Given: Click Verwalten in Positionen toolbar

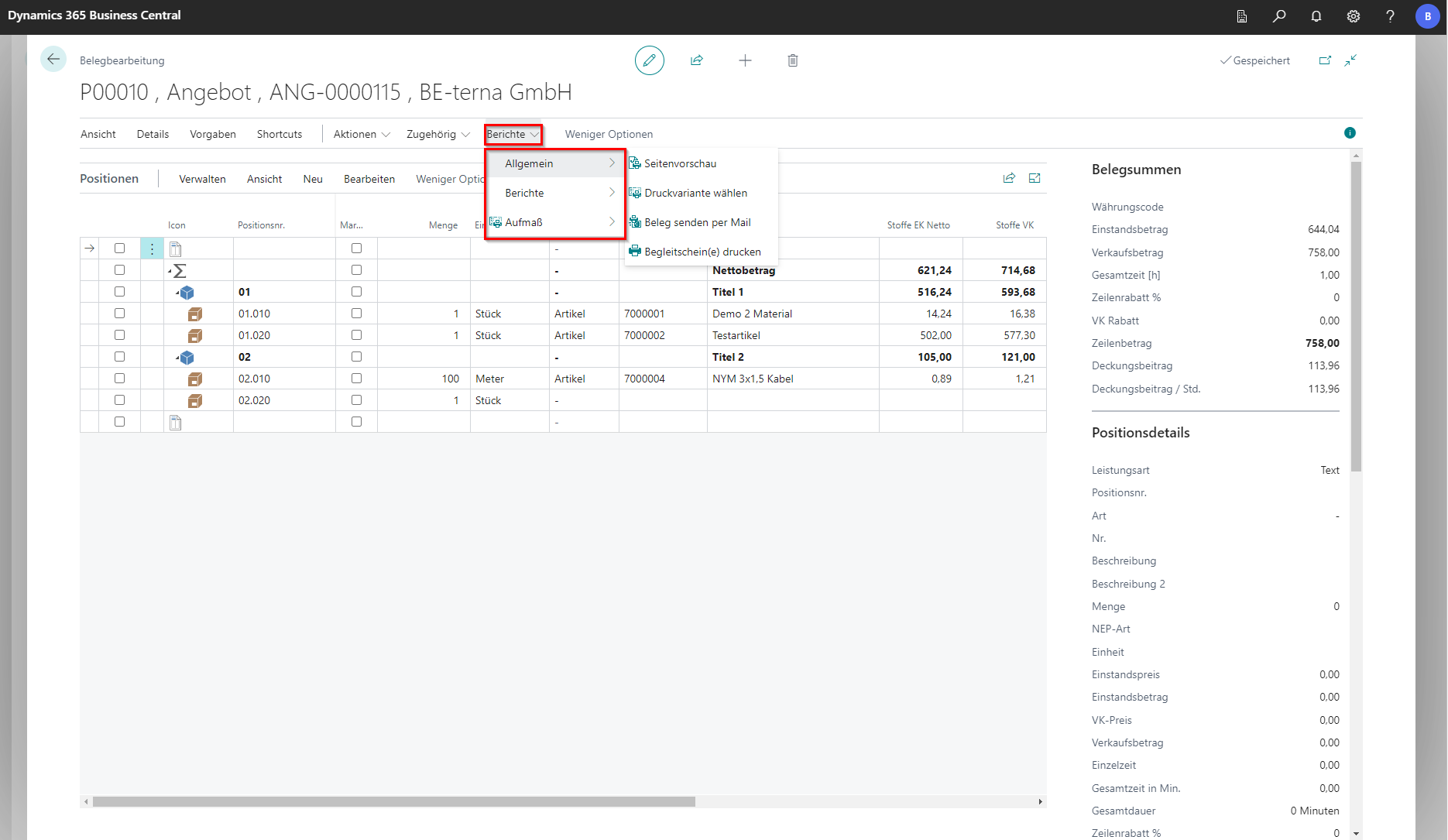Looking at the screenshot, I should (x=202, y=179).
